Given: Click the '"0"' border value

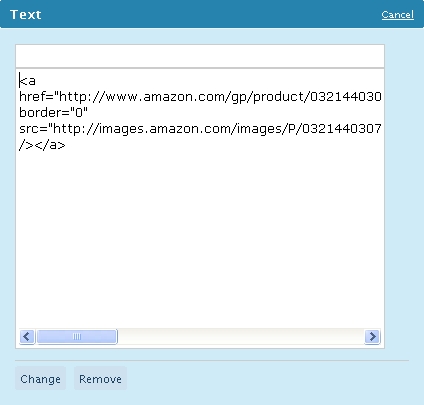Looking at the screenshot, I should (79, 113).
